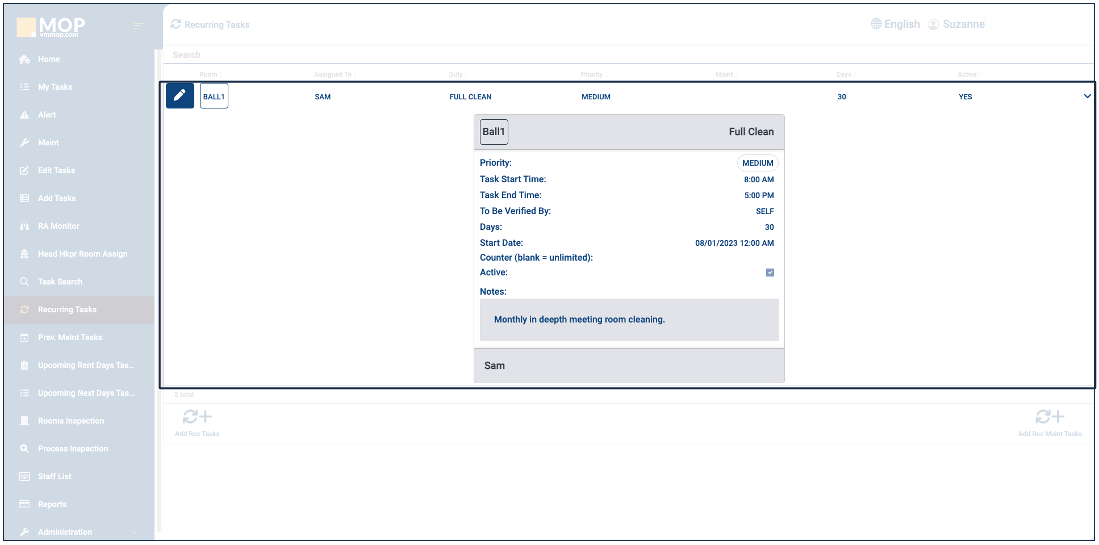This screenshot has width=1099, height=545.
Task: Click the globe language icon
Action: 876,24
